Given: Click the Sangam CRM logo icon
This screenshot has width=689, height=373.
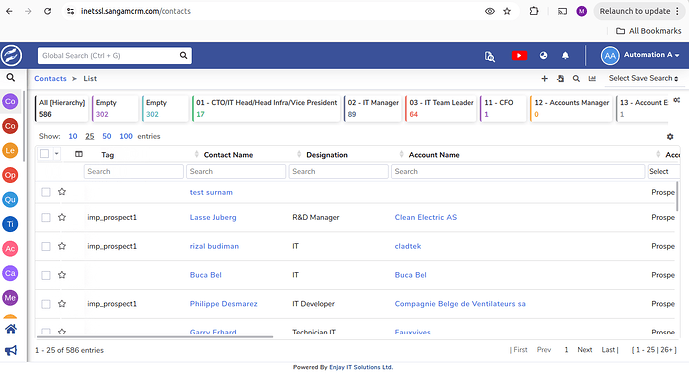Looking at the screenshot, I should [x=11, y=56].
